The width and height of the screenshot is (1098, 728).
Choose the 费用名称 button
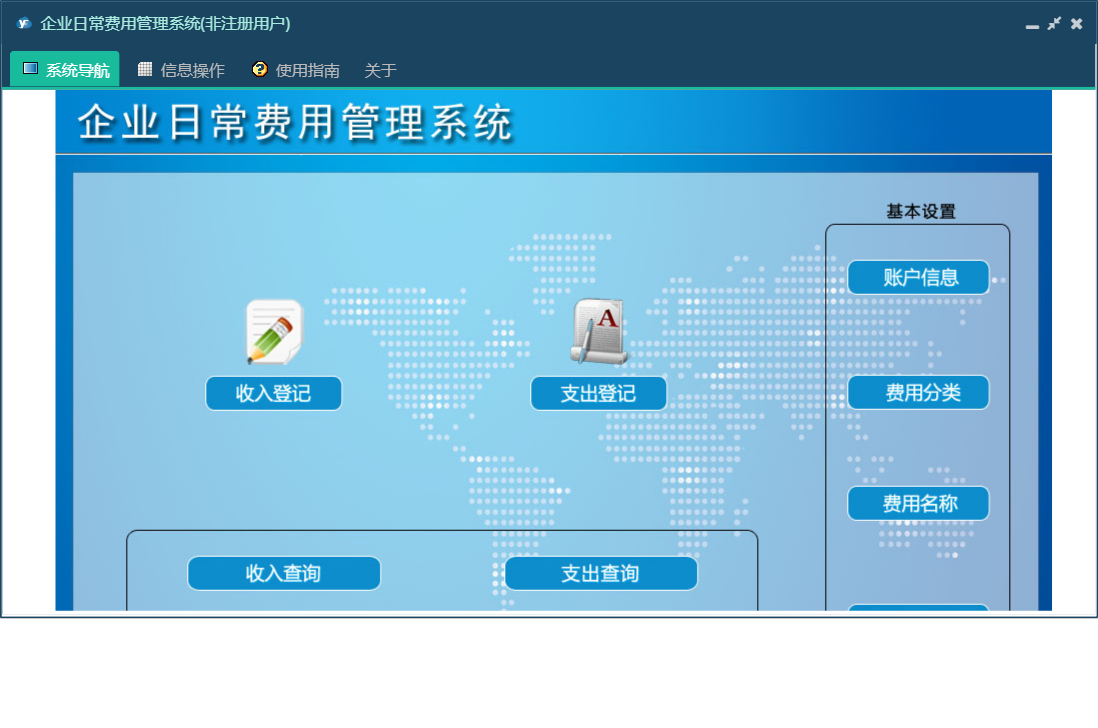pyautogui.click(x=918, y=503)
